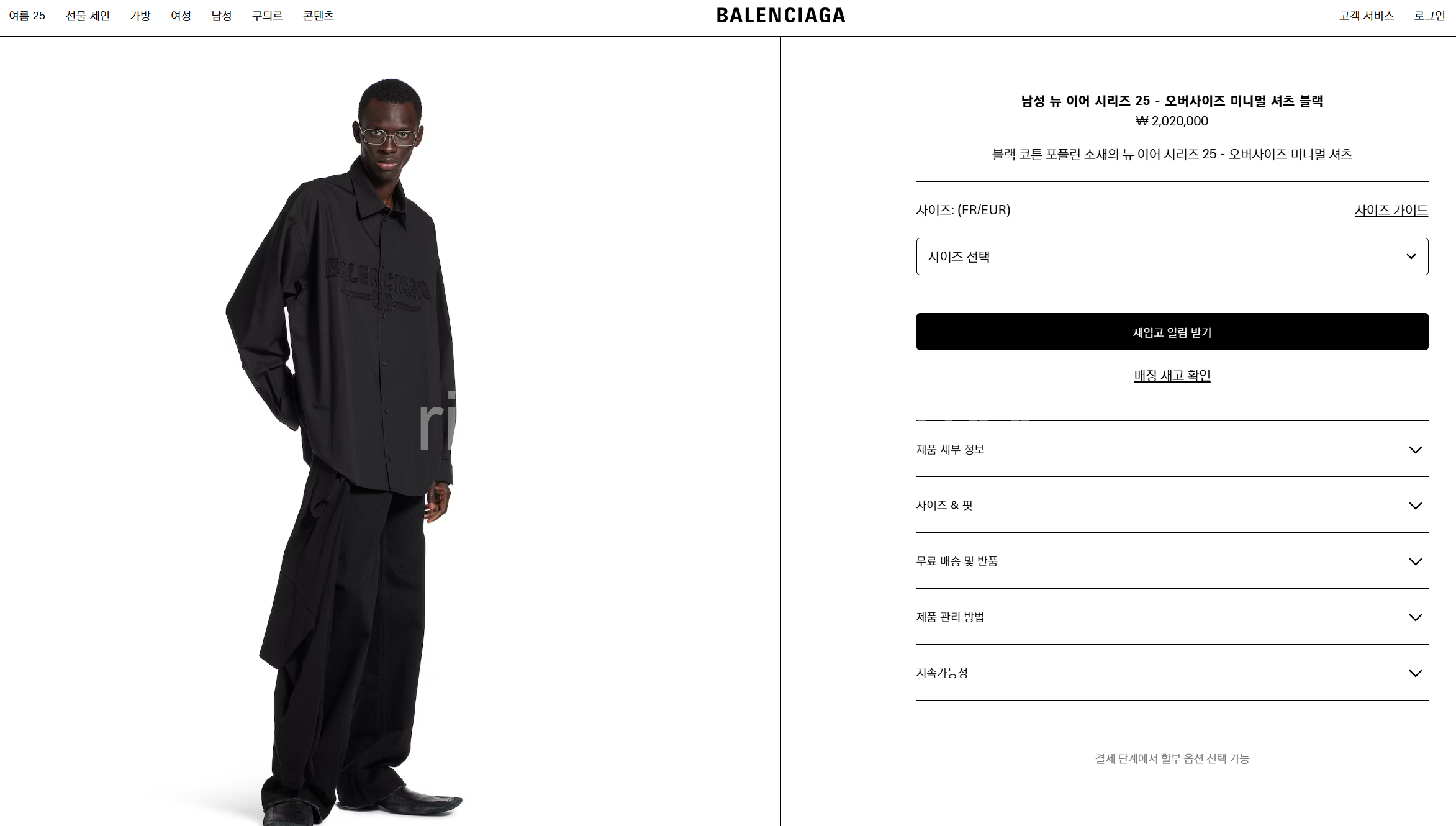
Task: Click the BALENCIAGA logo
Action: [780, 16]
